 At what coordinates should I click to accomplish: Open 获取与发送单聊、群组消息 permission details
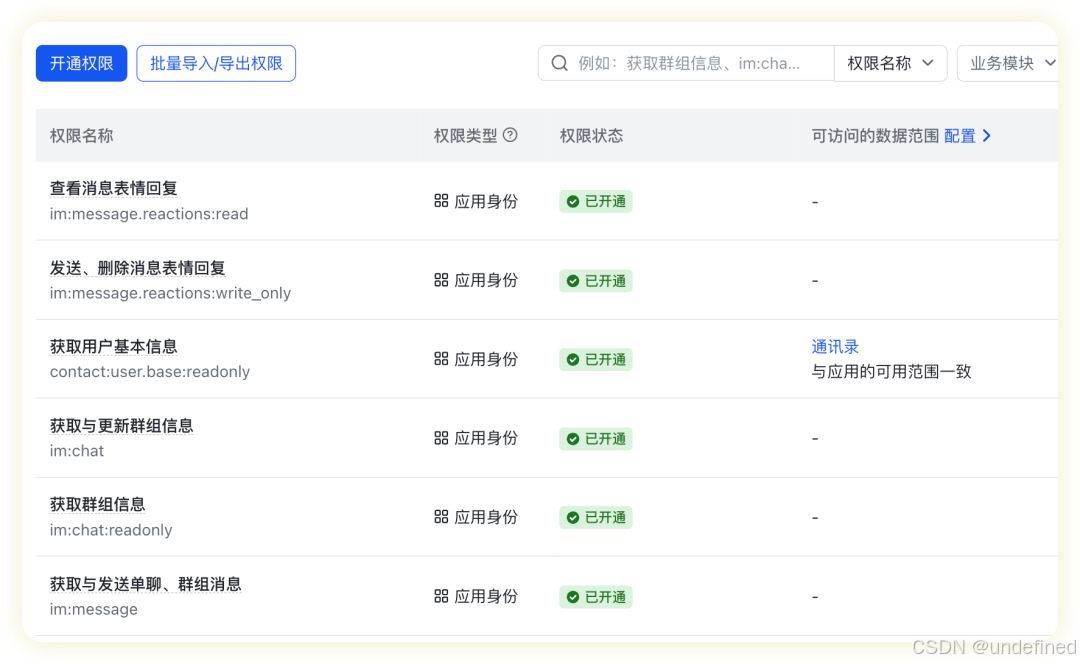[x=145, y=583]
